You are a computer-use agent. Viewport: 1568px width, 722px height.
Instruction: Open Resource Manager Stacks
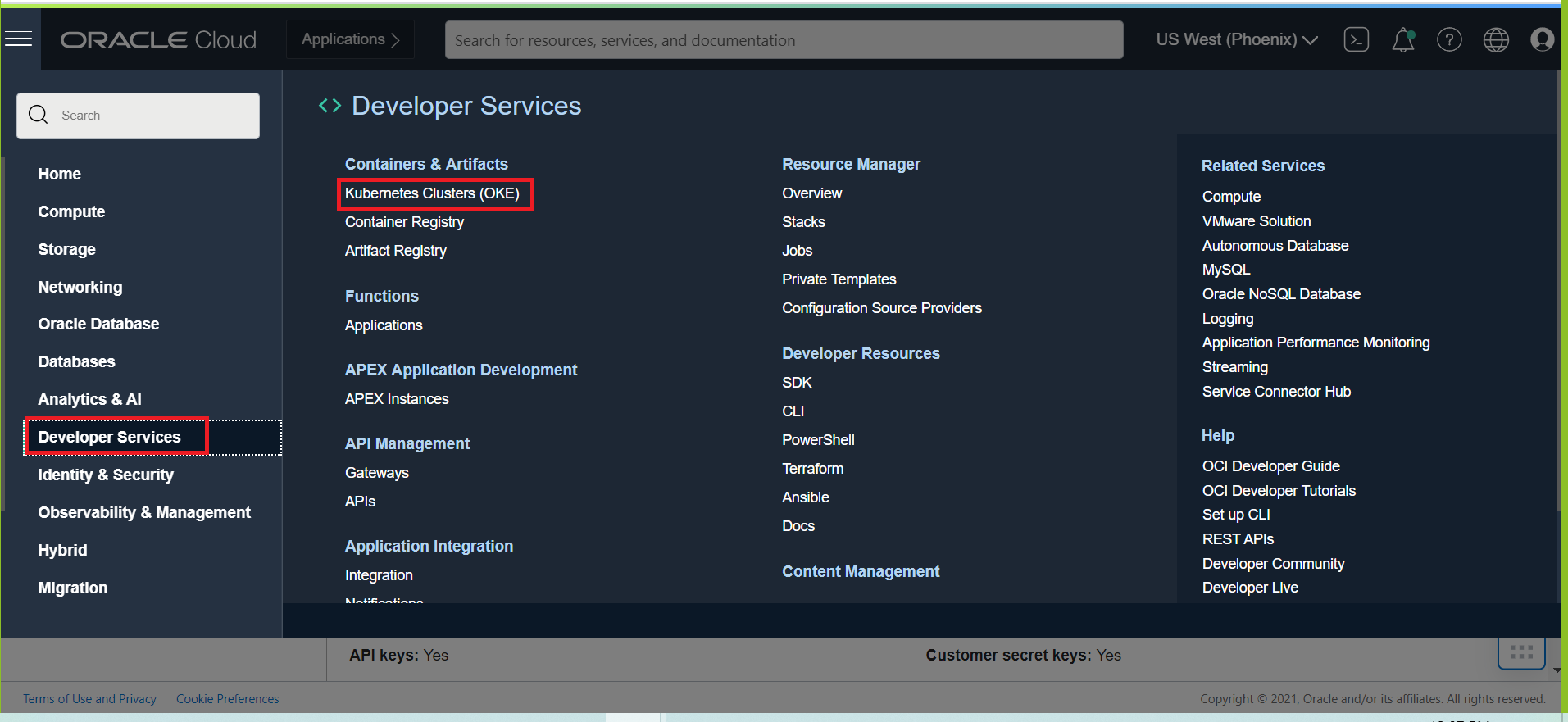(x=803, y=222)
